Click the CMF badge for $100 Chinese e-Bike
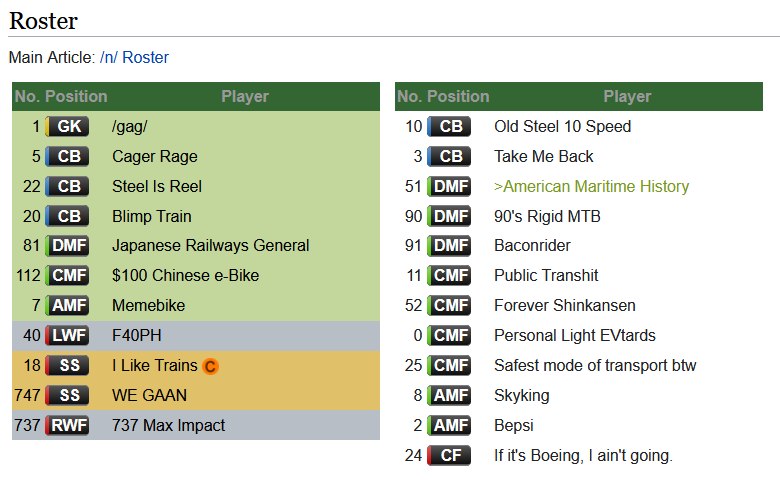The image size is (780, 482). pyautogui.click(x=67, y=276)
